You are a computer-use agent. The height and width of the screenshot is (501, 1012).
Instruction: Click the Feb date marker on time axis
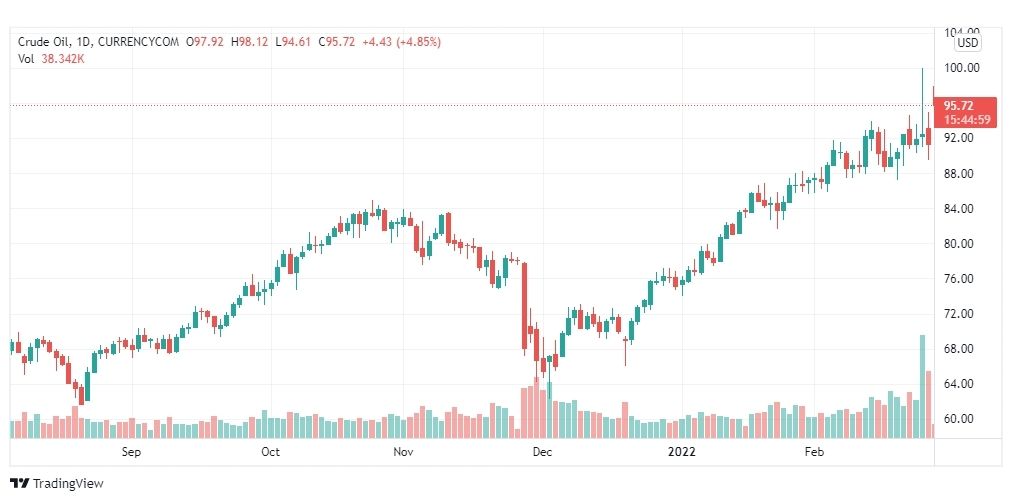tap(815, 452)
